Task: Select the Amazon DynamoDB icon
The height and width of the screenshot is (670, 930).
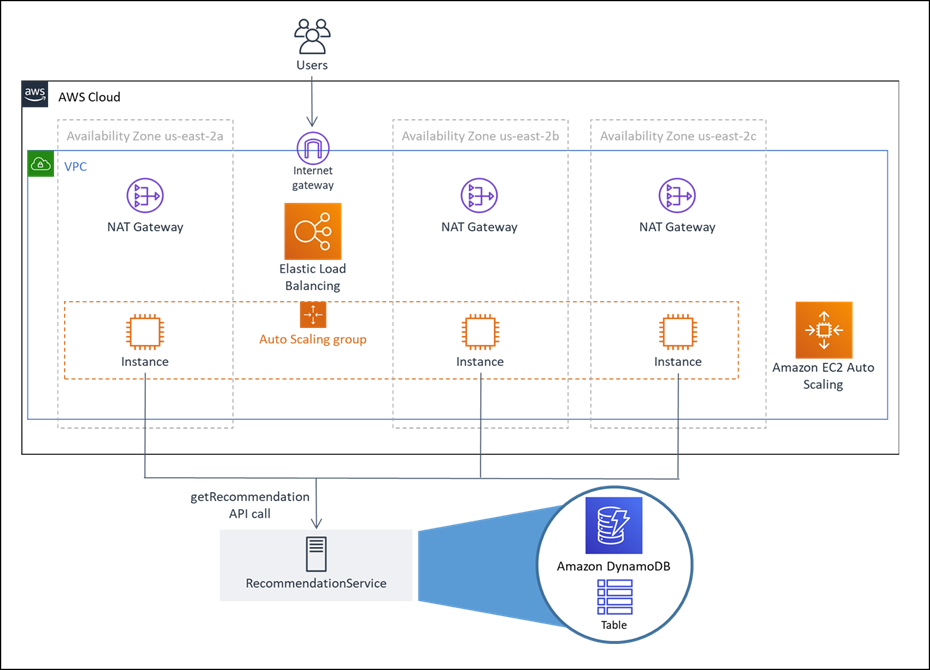Action: [614, 525]
